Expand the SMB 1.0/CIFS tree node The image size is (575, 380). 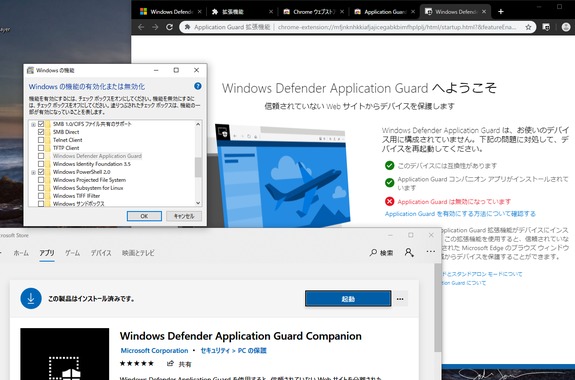pos(33,124)
